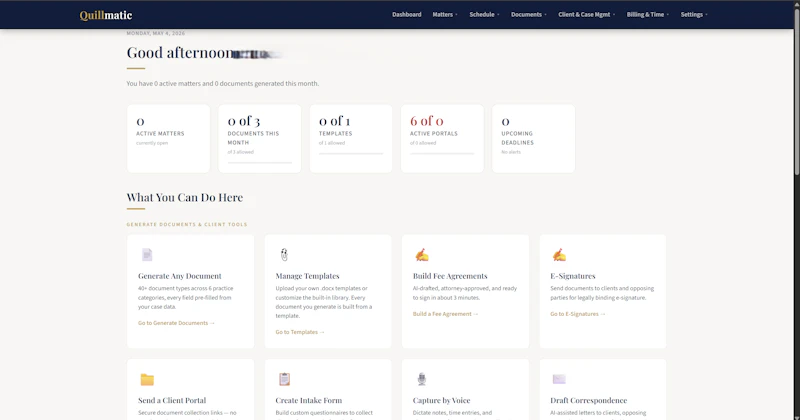Viewport: 800px width, 420px height.
Task: Click the Generate Documents & Client Tools label
Action: 187,225
